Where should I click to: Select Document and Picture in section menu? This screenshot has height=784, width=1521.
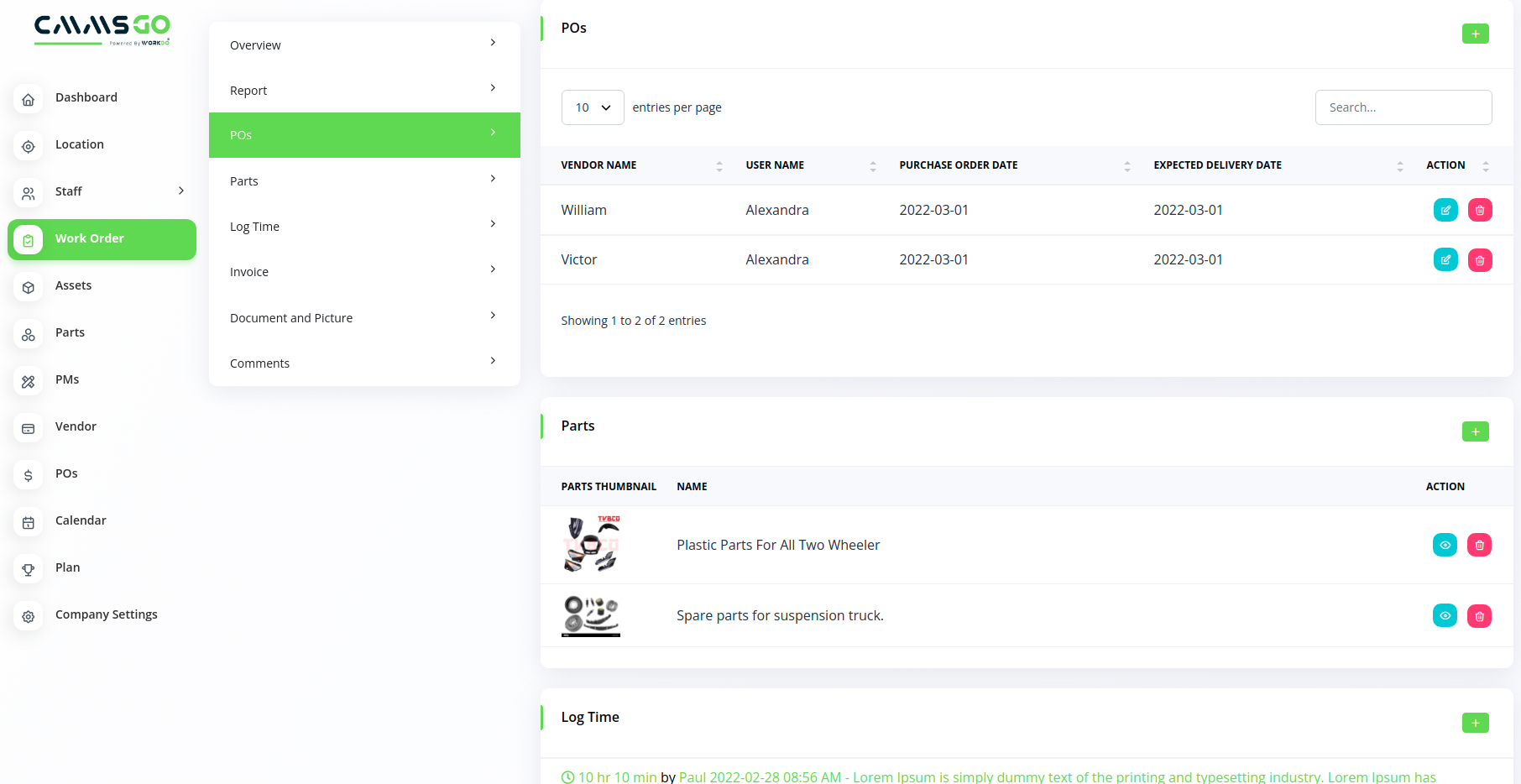click(363, 318)
